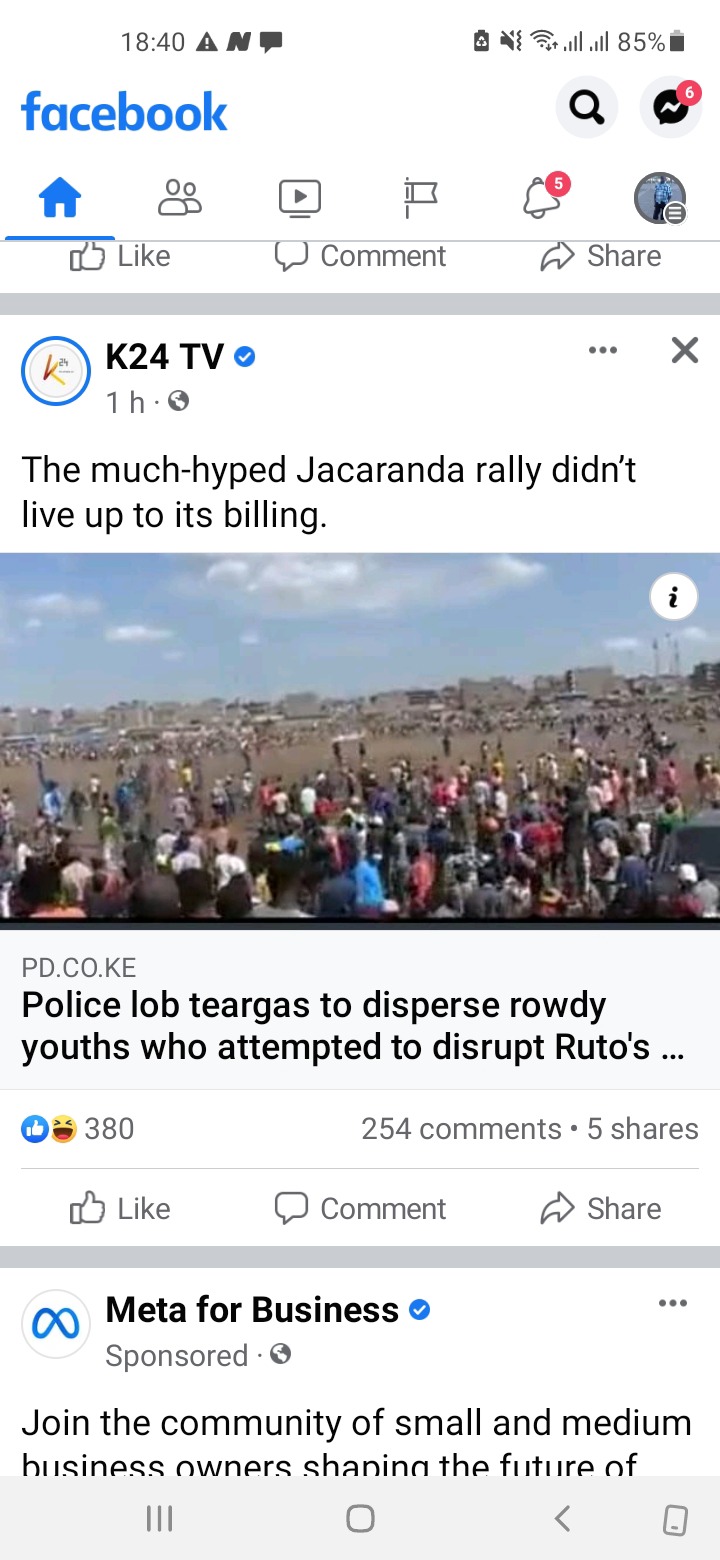
Task: View 380 reactions on K24 post
Action: (x=78, y=1128)
